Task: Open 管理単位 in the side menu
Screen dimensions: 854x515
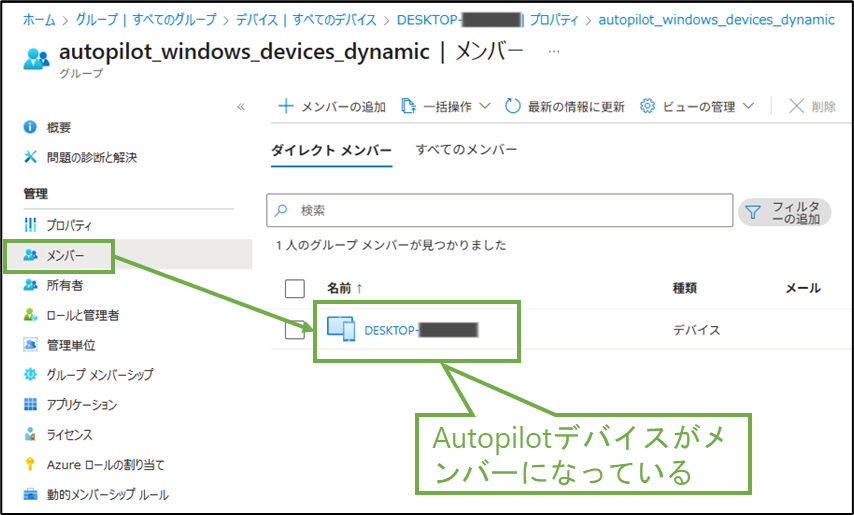Action: (71, 345)
